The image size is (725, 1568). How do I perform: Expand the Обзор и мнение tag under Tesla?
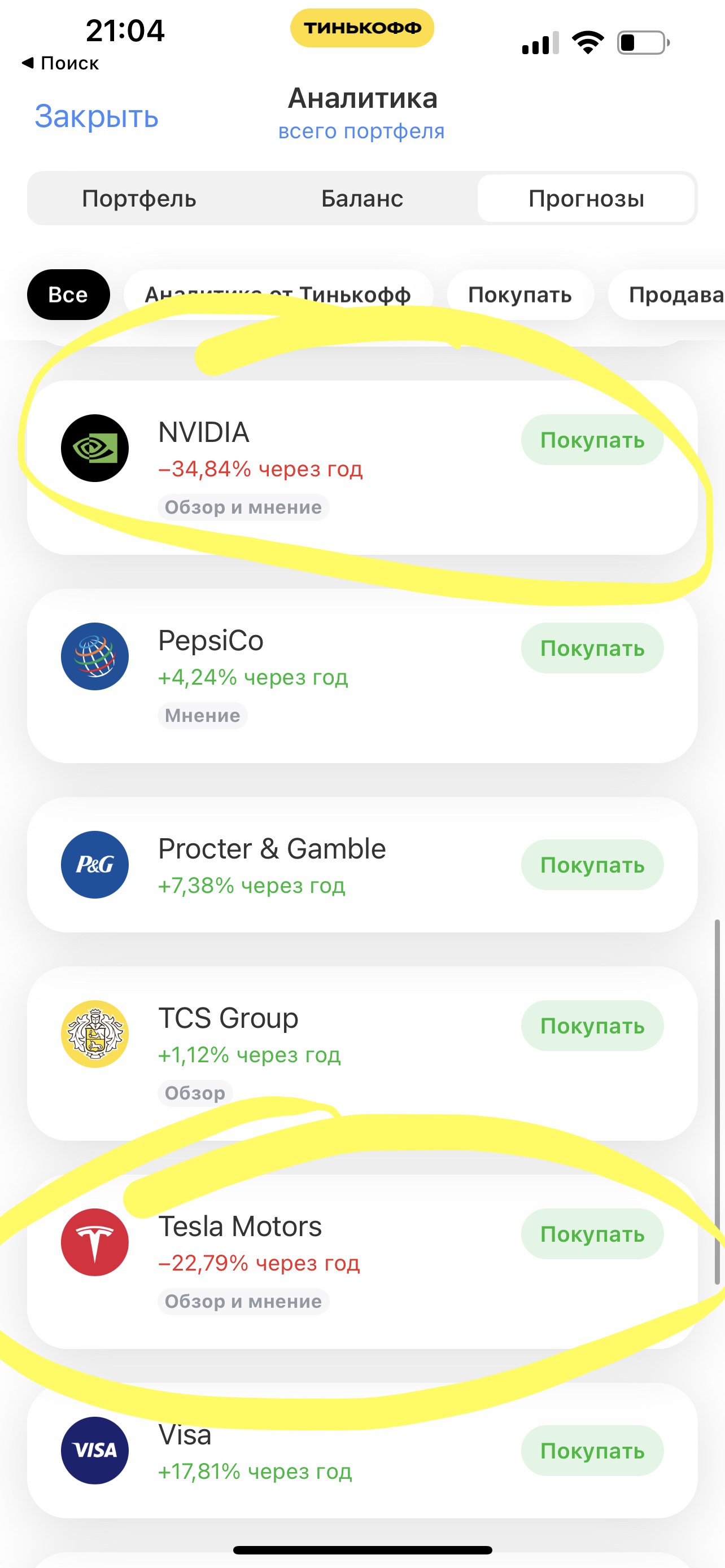[243, 1301]
